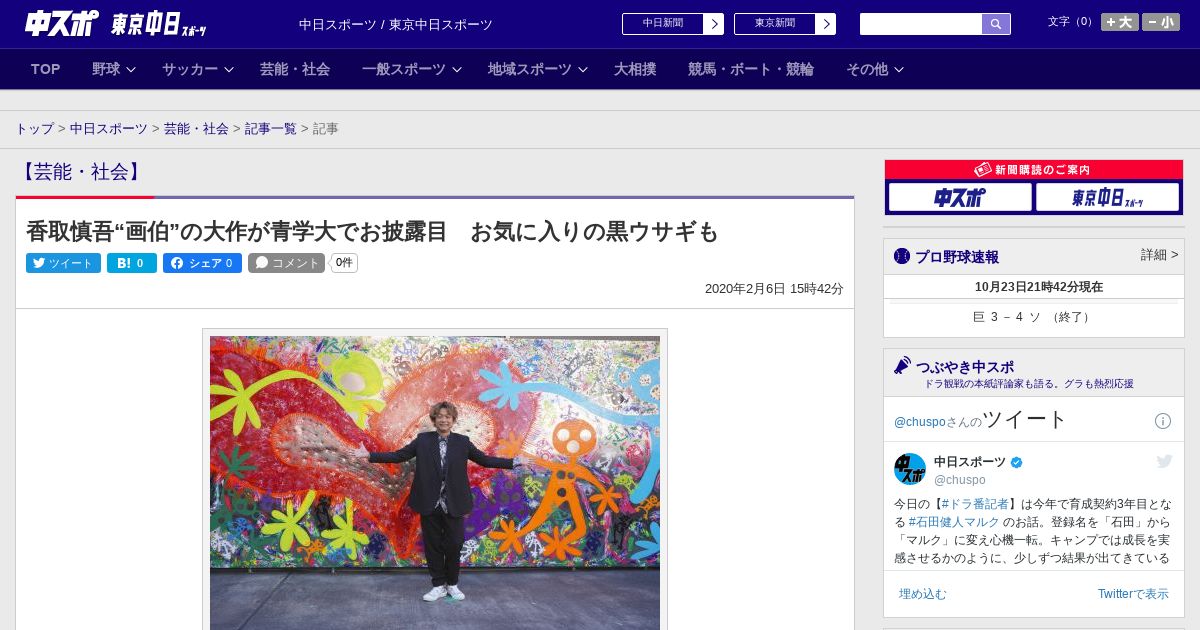Image resolution: width=1200 pixels, height=630 pixels.
Task: Open comments with the コメント button
Action: coord(286,263)
